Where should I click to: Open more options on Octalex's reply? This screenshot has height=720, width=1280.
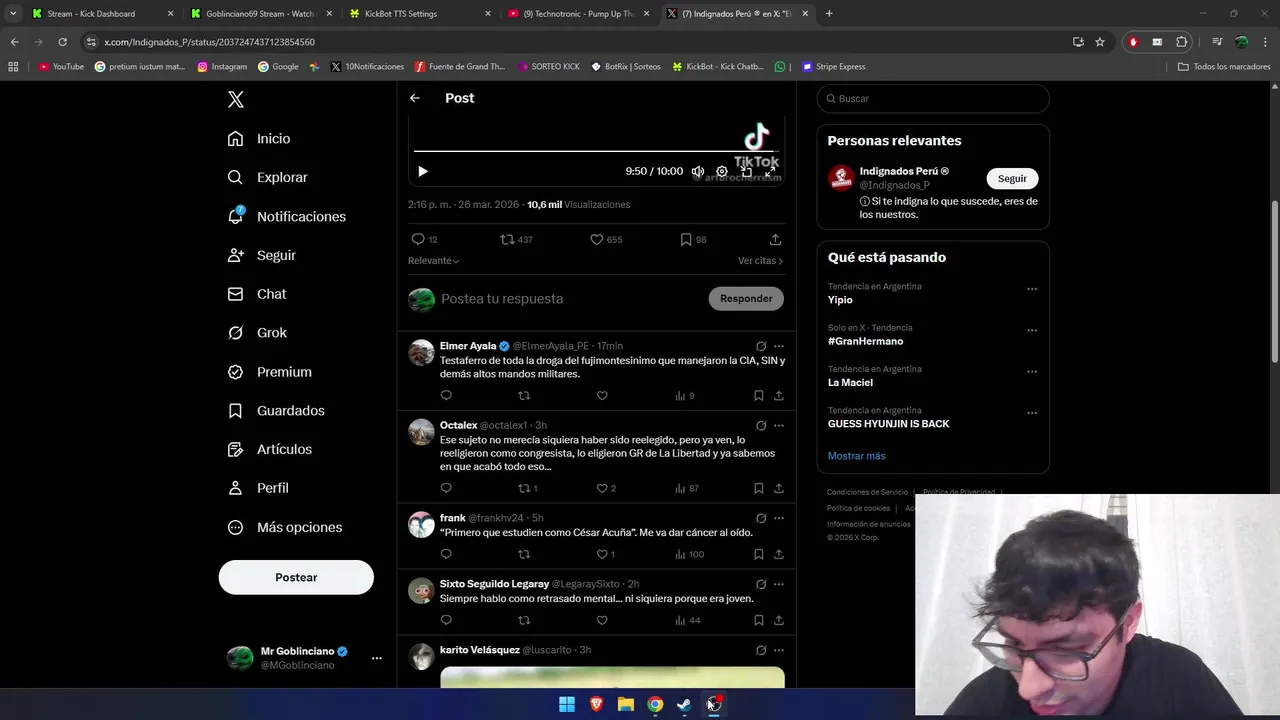[779, 426]
